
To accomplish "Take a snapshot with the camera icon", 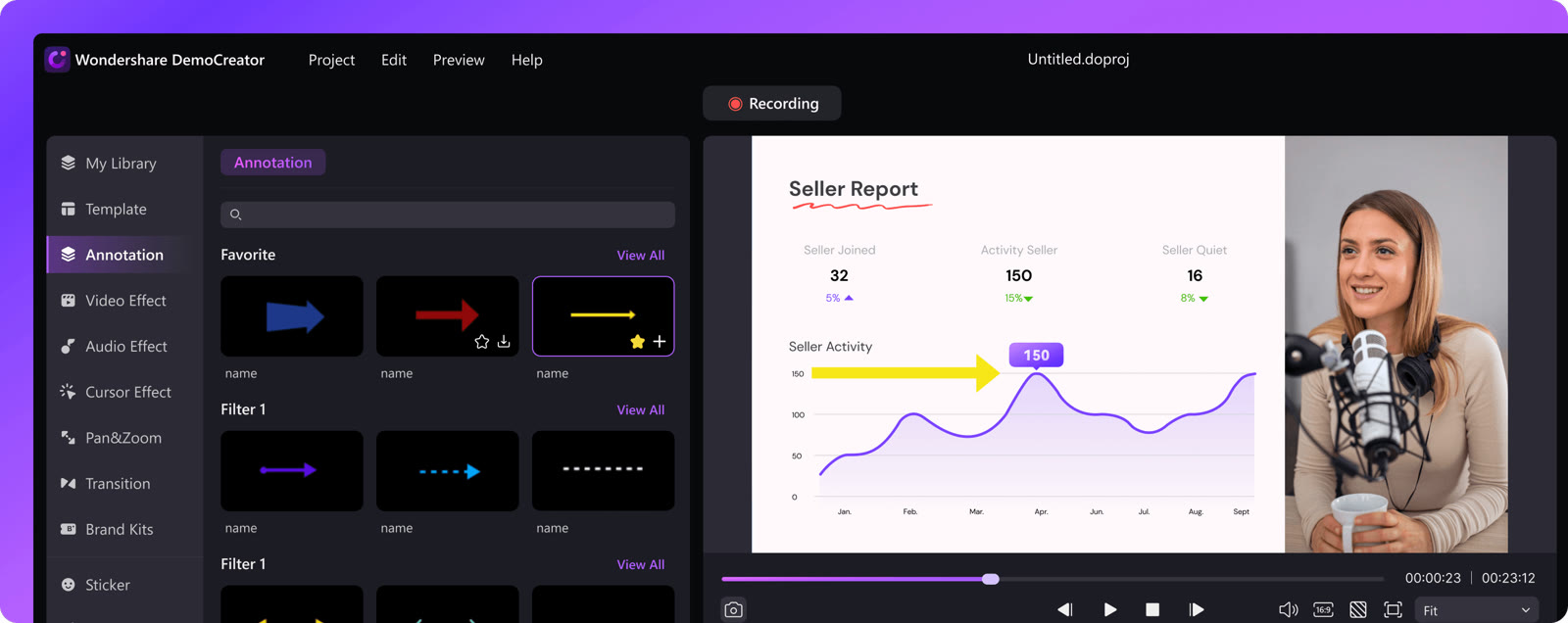I will click(733, 609).
